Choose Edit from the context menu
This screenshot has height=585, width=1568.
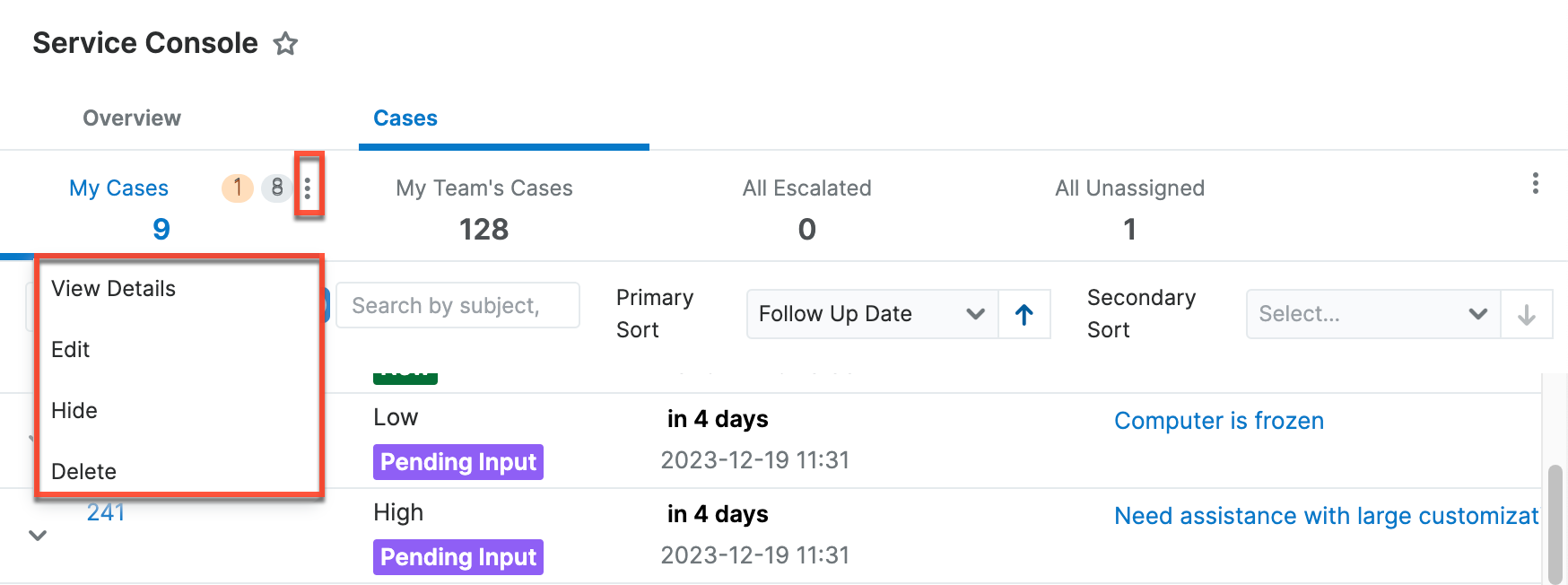(x=71, y=350)
